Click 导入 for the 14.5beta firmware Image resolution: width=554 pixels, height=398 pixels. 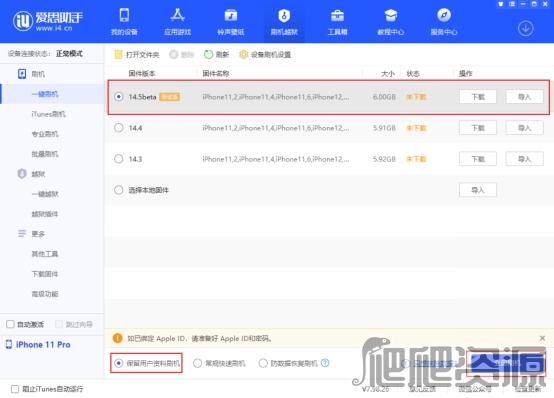pos(524,96)
